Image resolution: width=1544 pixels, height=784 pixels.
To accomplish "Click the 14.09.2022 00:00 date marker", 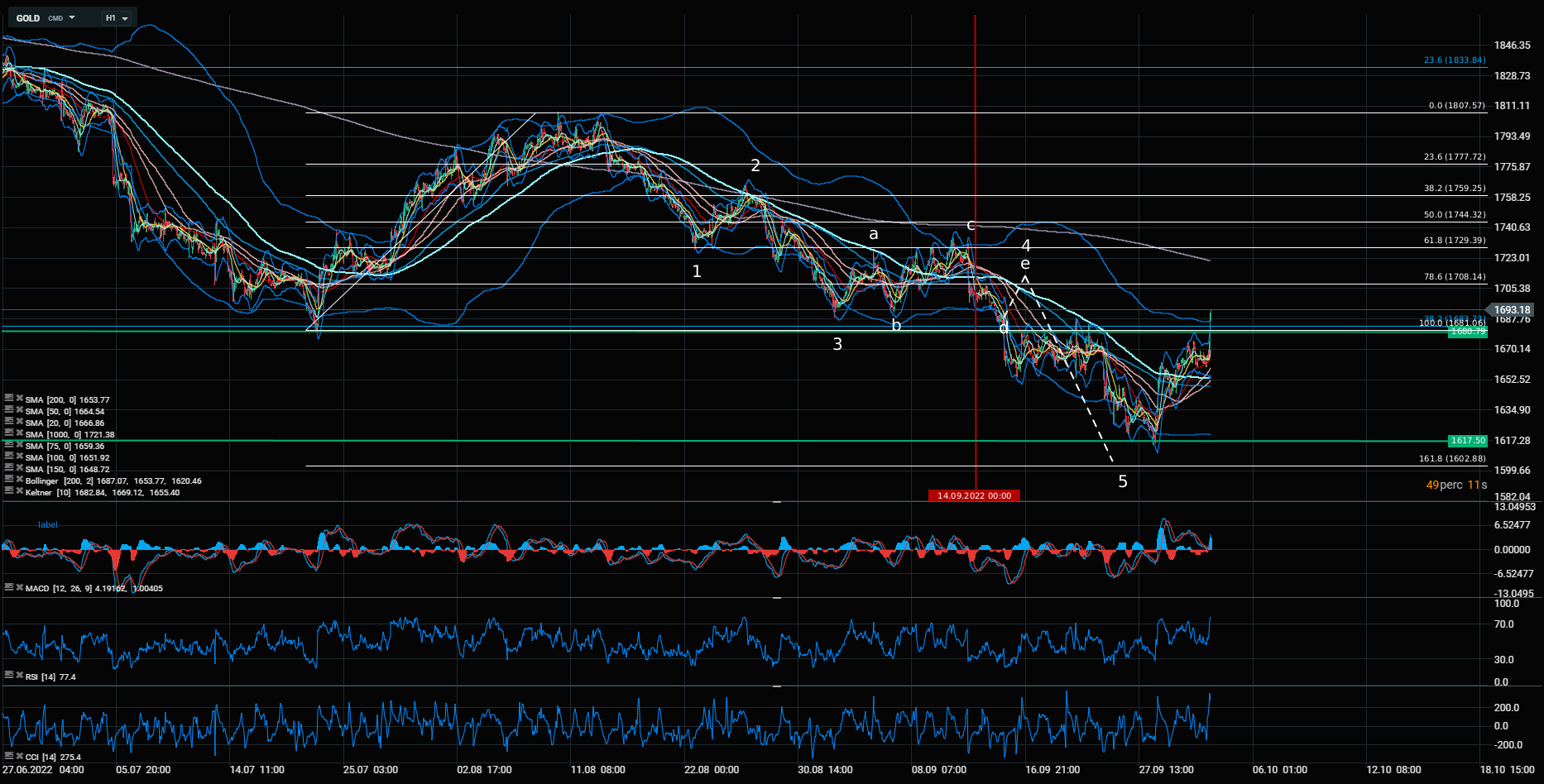I will tap(974, 495).
